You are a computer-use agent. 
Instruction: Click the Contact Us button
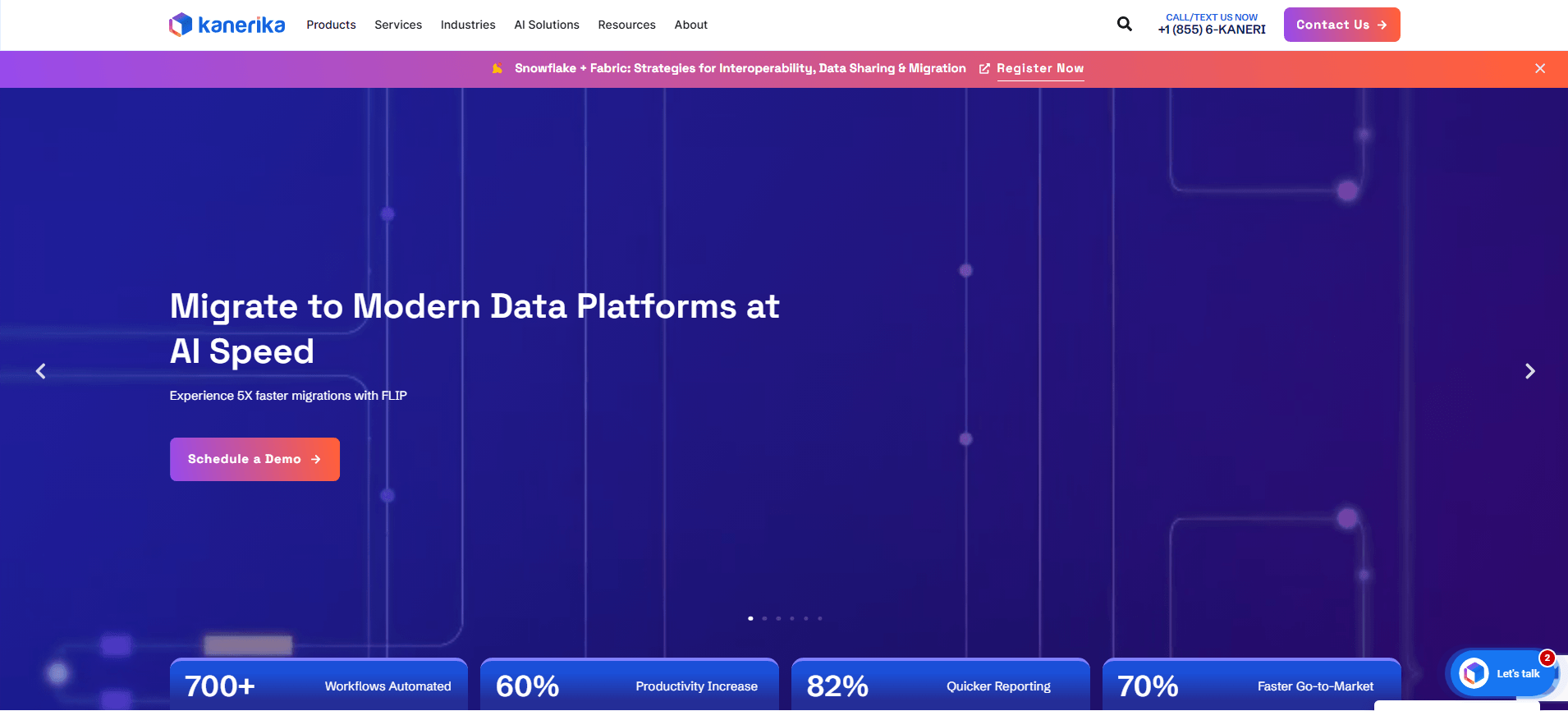[1341, 25]
